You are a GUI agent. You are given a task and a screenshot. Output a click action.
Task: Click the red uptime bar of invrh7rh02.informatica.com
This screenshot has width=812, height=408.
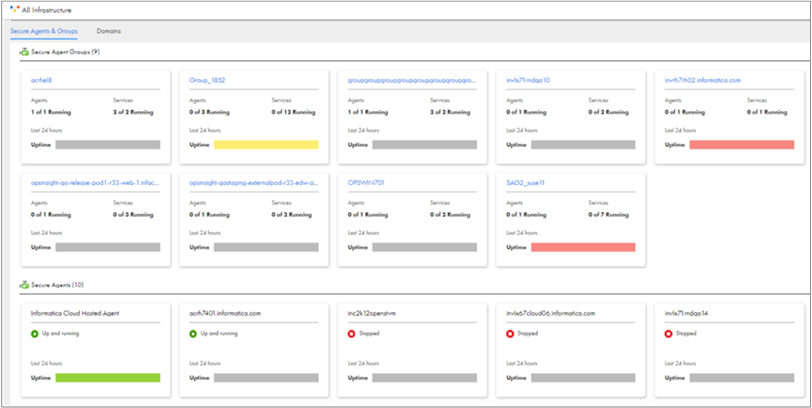click(x=742, y=145)
